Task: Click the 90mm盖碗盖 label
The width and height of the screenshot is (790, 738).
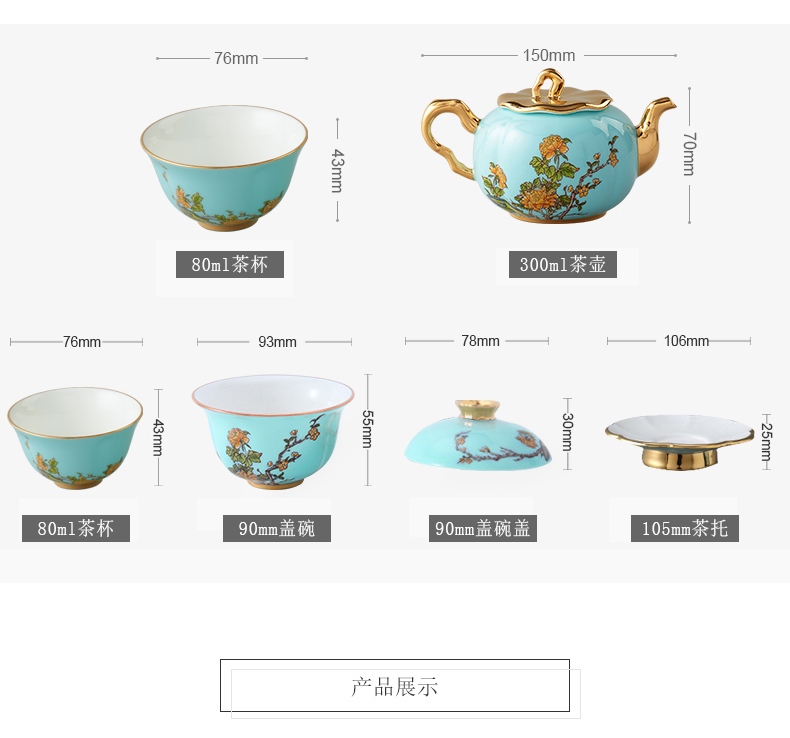Action: (x=483, y=528)
